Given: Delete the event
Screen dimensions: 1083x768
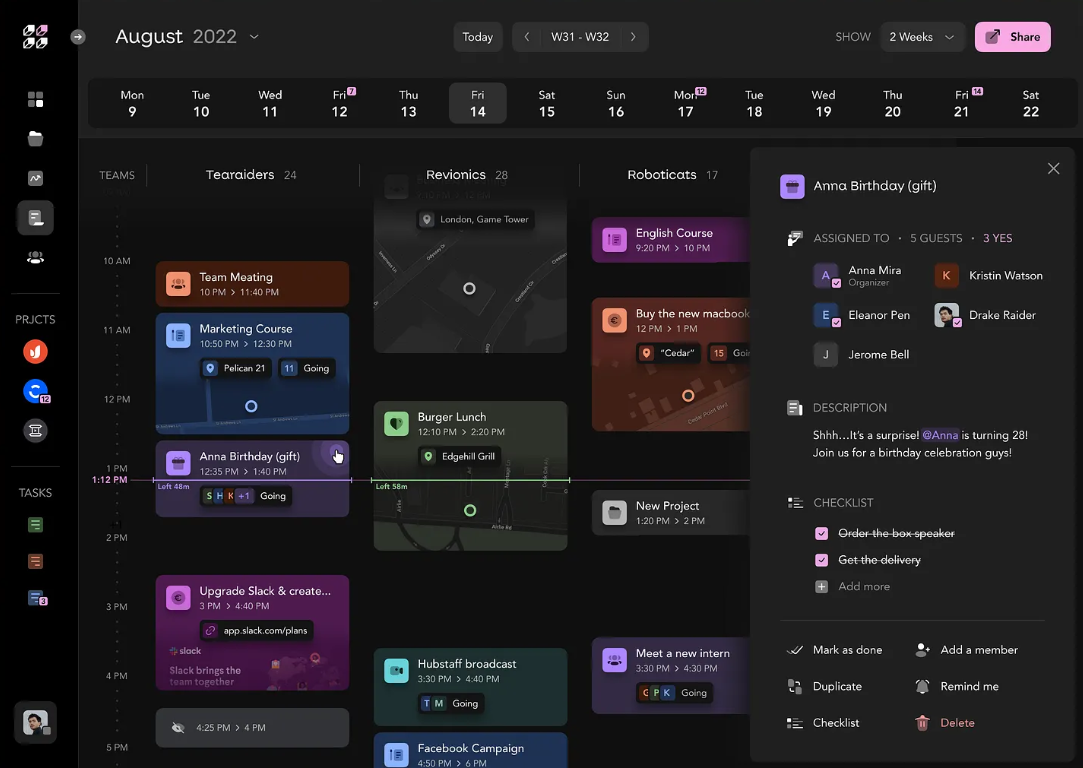Looking at the screenshot, I should (x=945, y=723).
